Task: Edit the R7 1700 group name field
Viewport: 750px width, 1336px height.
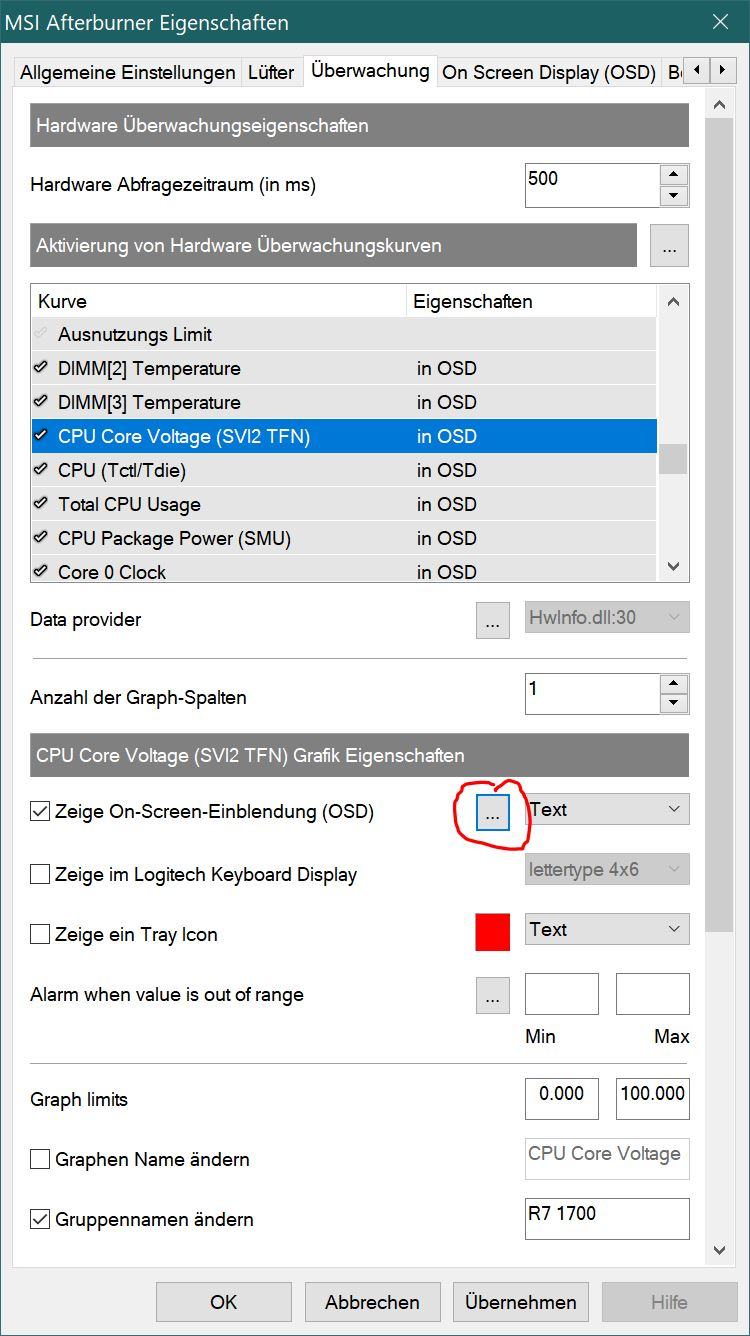Action: tap(607, 1219)
